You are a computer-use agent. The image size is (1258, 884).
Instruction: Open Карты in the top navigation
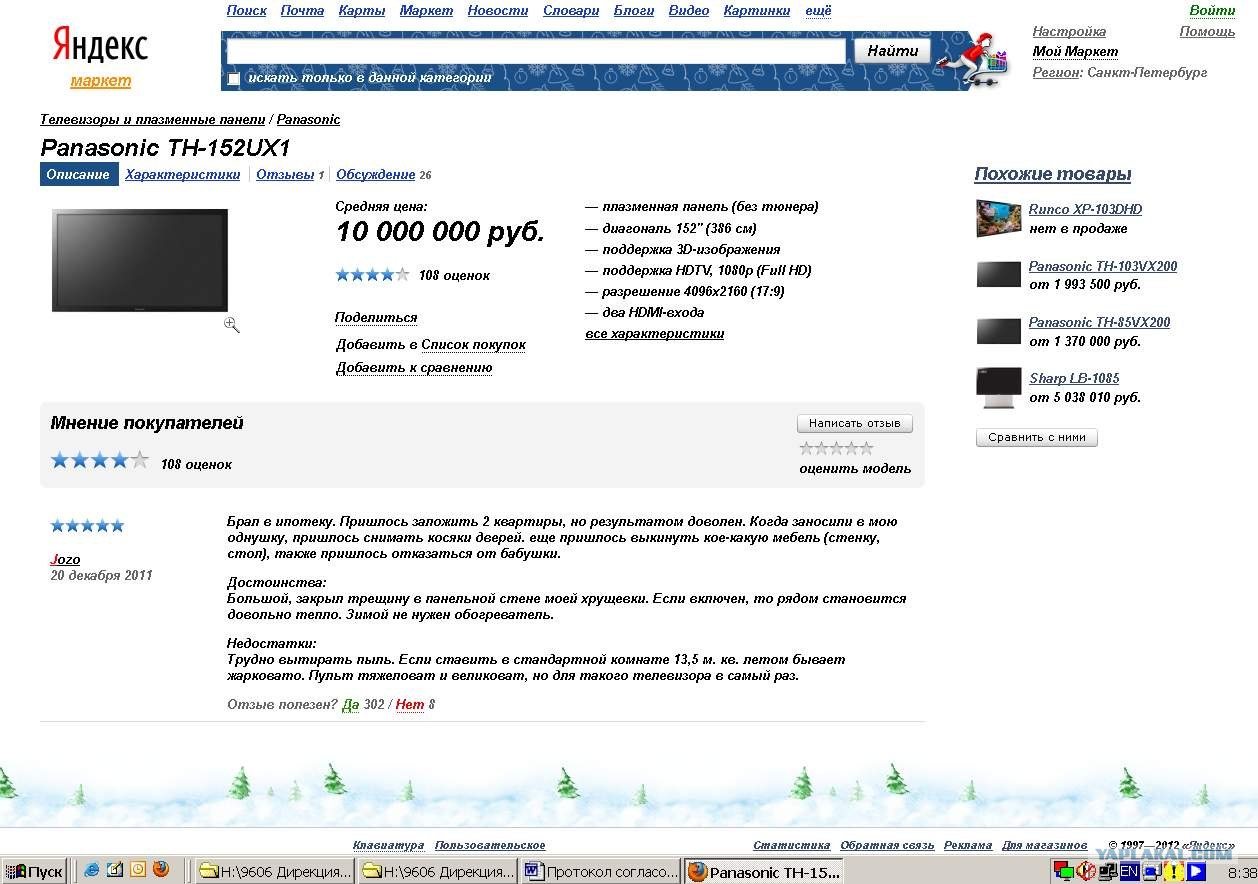pos(362,10)
